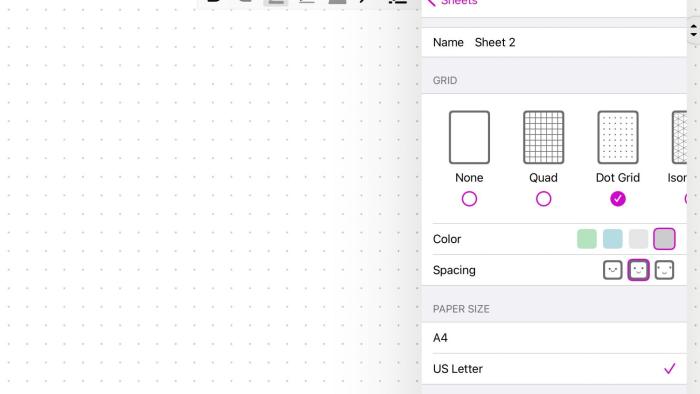Select the None grid thumbnail
This screenshot has height=394, width=700.
coord(469,137)
